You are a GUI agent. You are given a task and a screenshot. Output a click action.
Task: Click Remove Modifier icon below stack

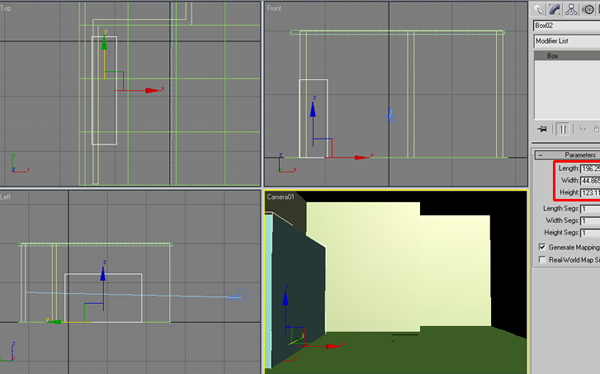click(596, 129)
